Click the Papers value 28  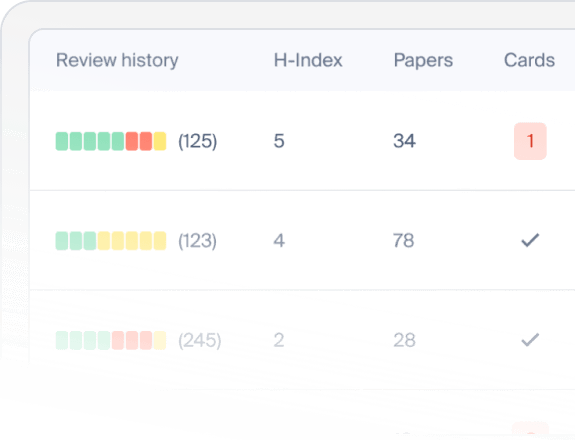pyautogui.click(x=404, y=340)
